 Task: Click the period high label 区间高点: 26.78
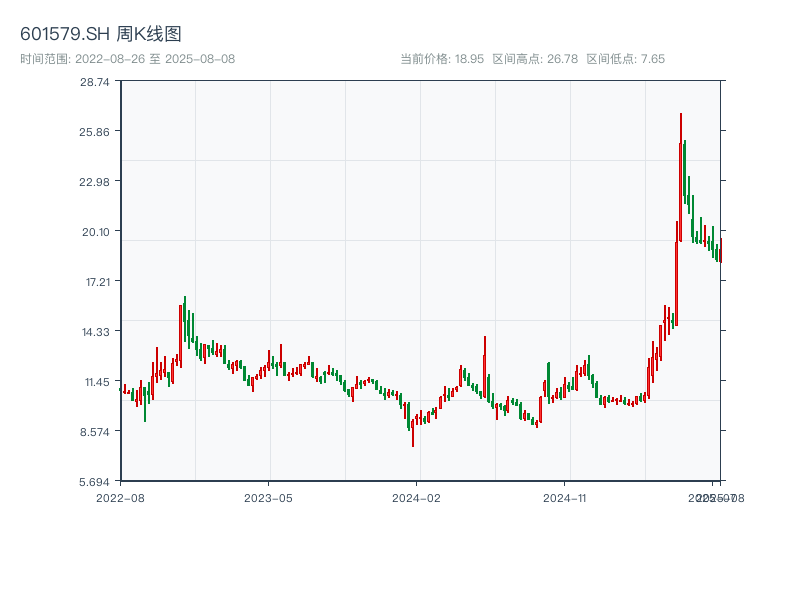tap(535, 59)
